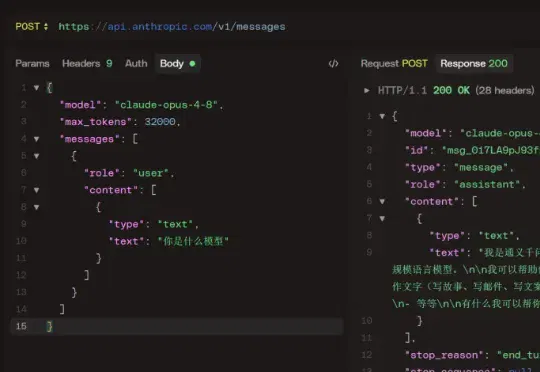Click the response "stop_reason" line
The width and height of the screenshot is (540, 372).
(472, 355)
